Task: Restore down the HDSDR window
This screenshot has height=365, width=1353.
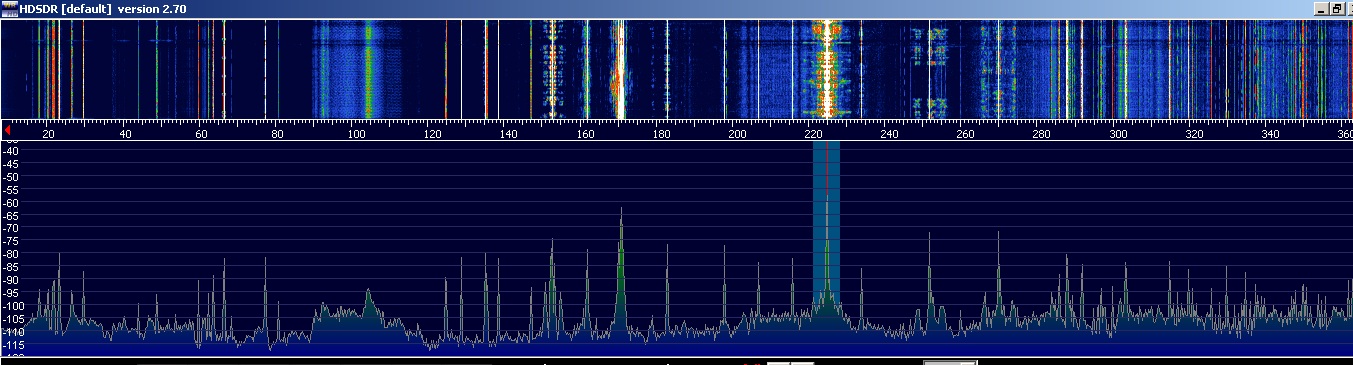Action: 1336,8
